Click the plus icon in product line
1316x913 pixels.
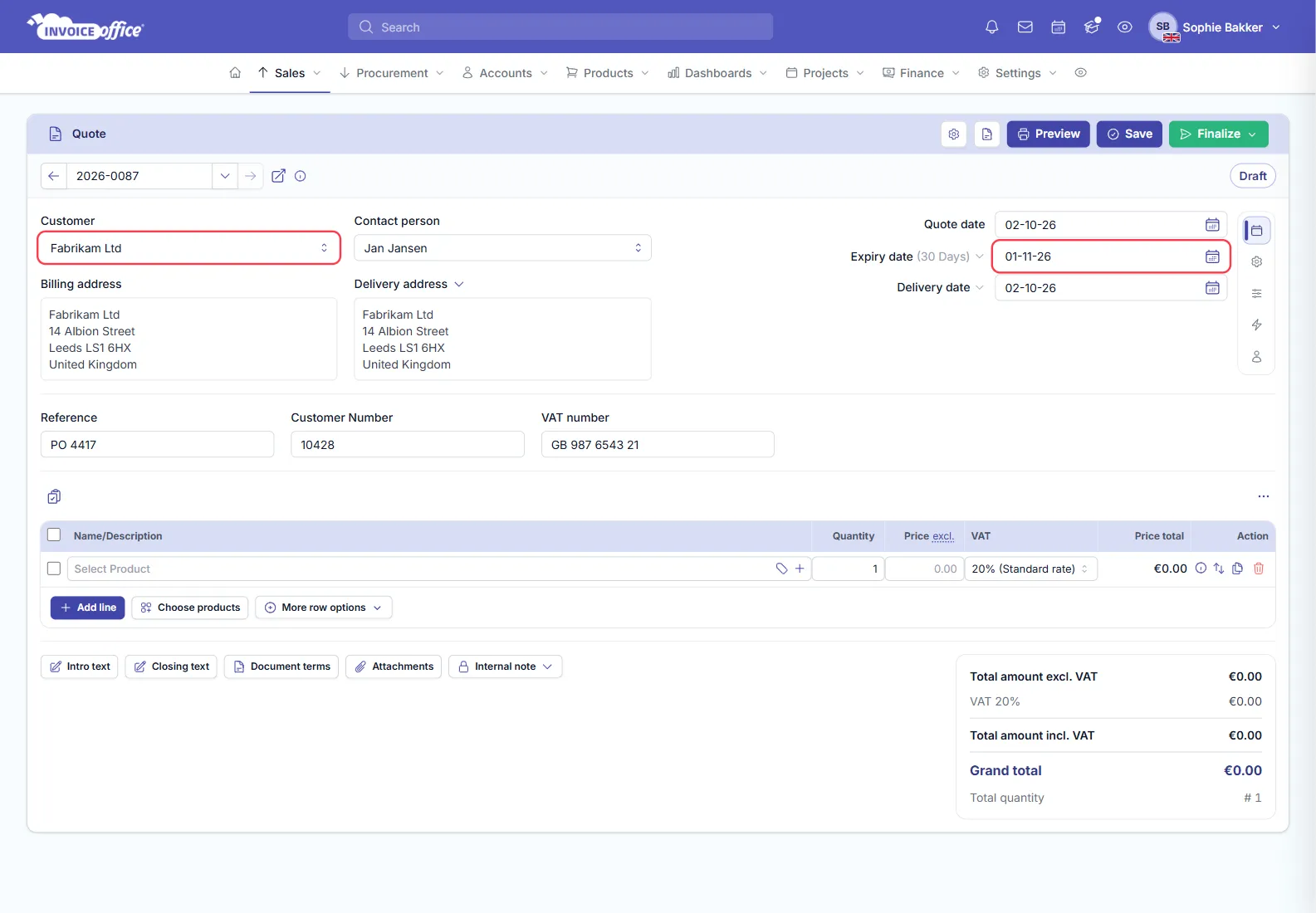click(x=800, y=569)
